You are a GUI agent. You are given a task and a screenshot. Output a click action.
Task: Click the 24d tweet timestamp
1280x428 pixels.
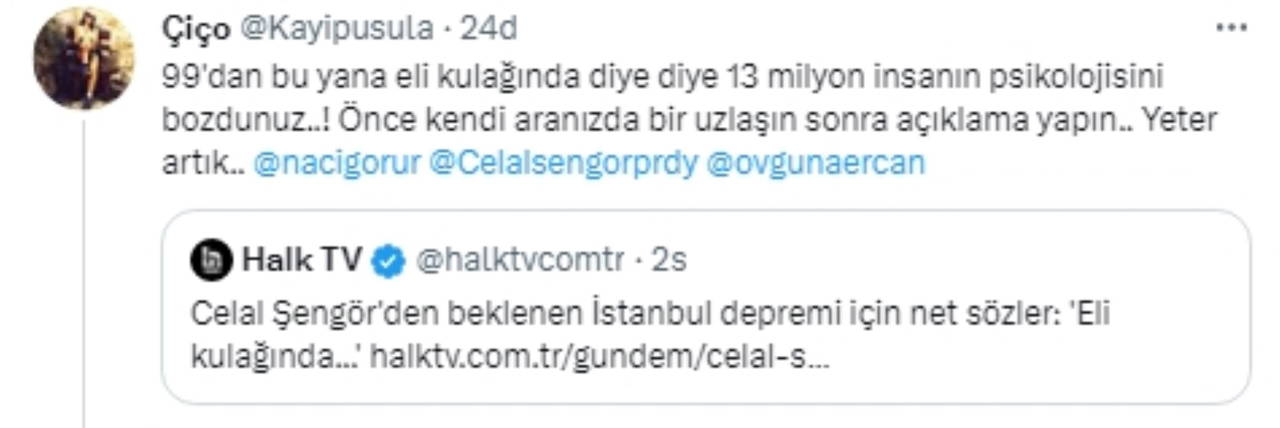[x=488, y=29]
